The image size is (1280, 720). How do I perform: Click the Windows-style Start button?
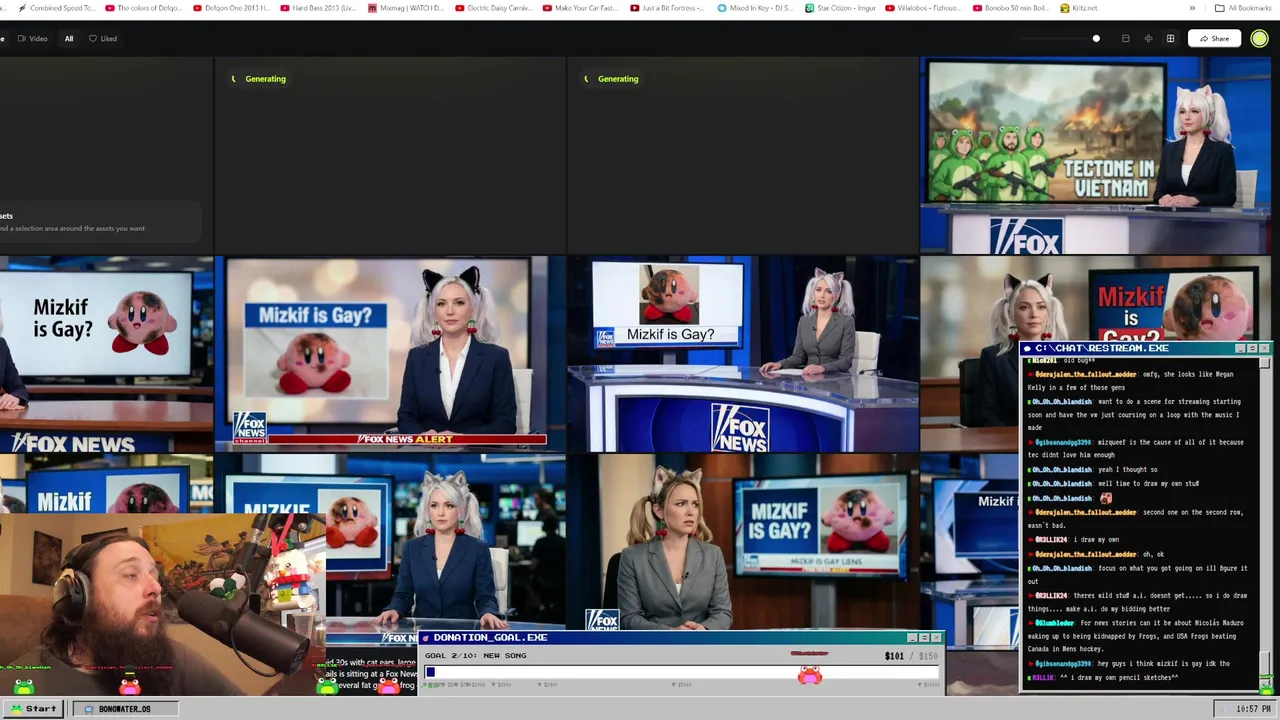pos(33,709)
